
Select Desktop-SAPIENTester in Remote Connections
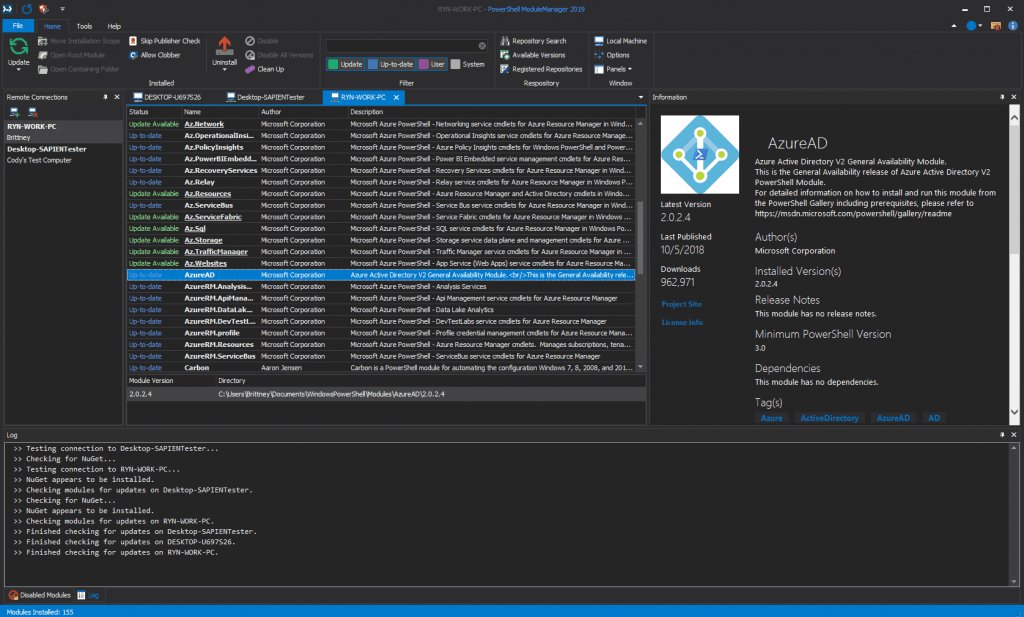click(x=63, y=154)
